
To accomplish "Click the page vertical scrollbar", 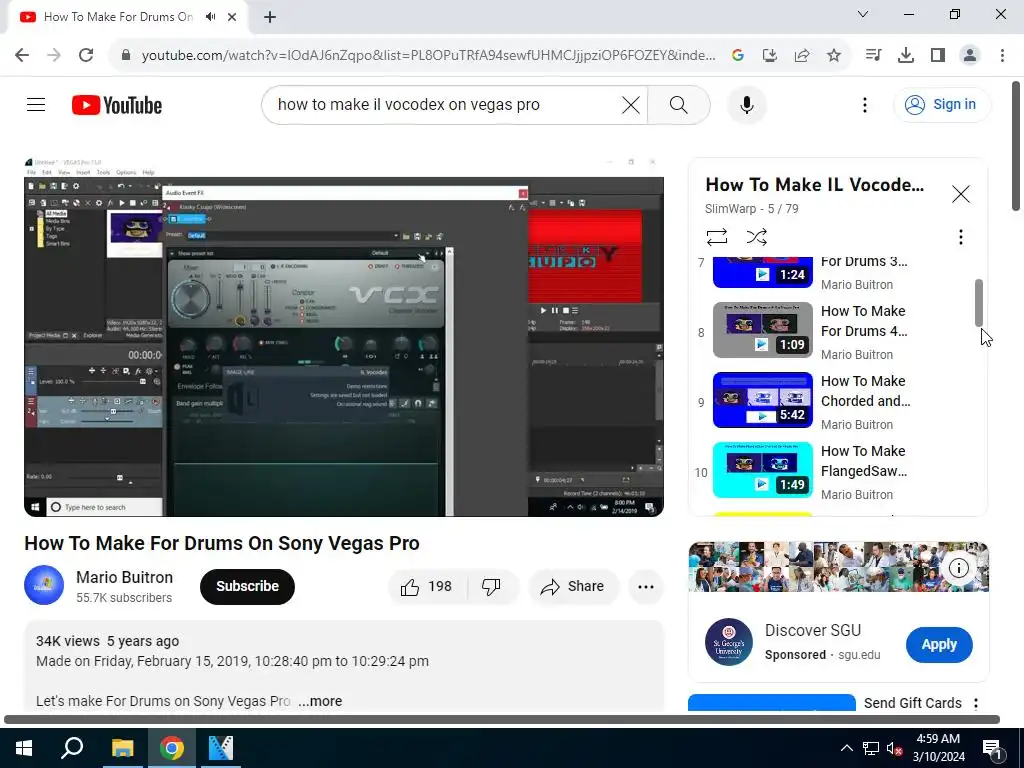I will tap(1016, 146).
